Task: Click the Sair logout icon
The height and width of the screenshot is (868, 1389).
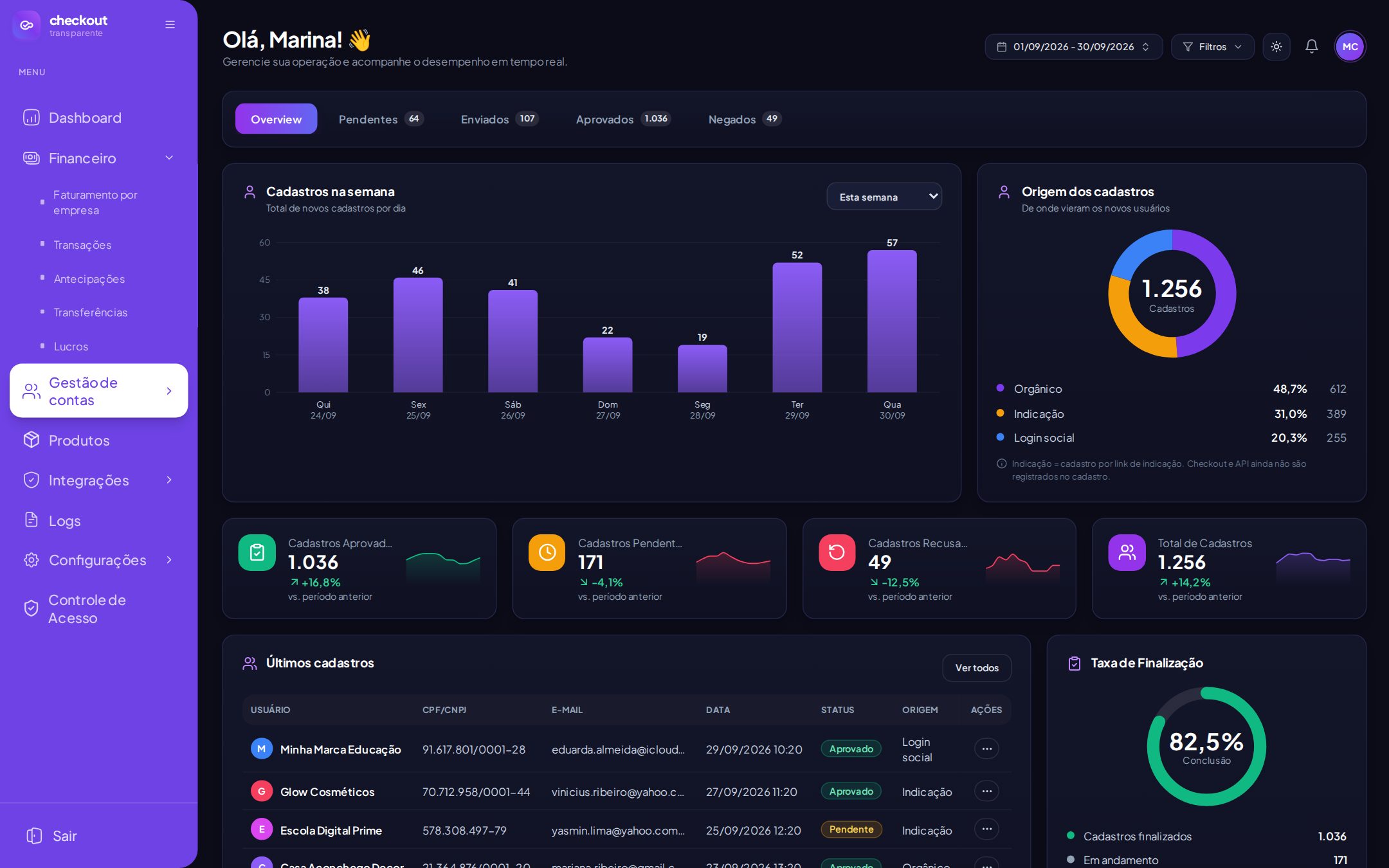Action: tap(34, 835)
